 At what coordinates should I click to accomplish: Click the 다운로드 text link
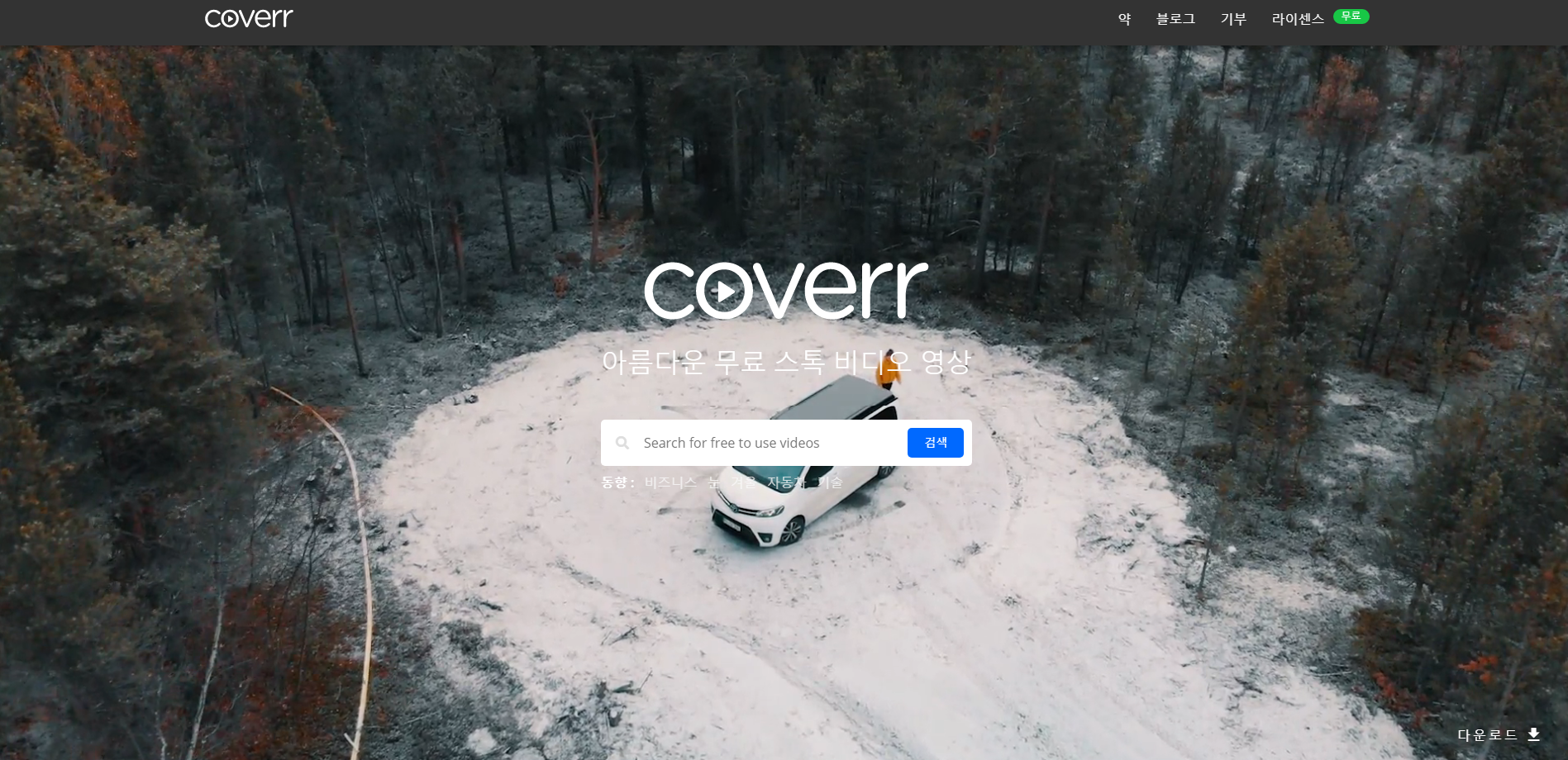point(1487,734)
